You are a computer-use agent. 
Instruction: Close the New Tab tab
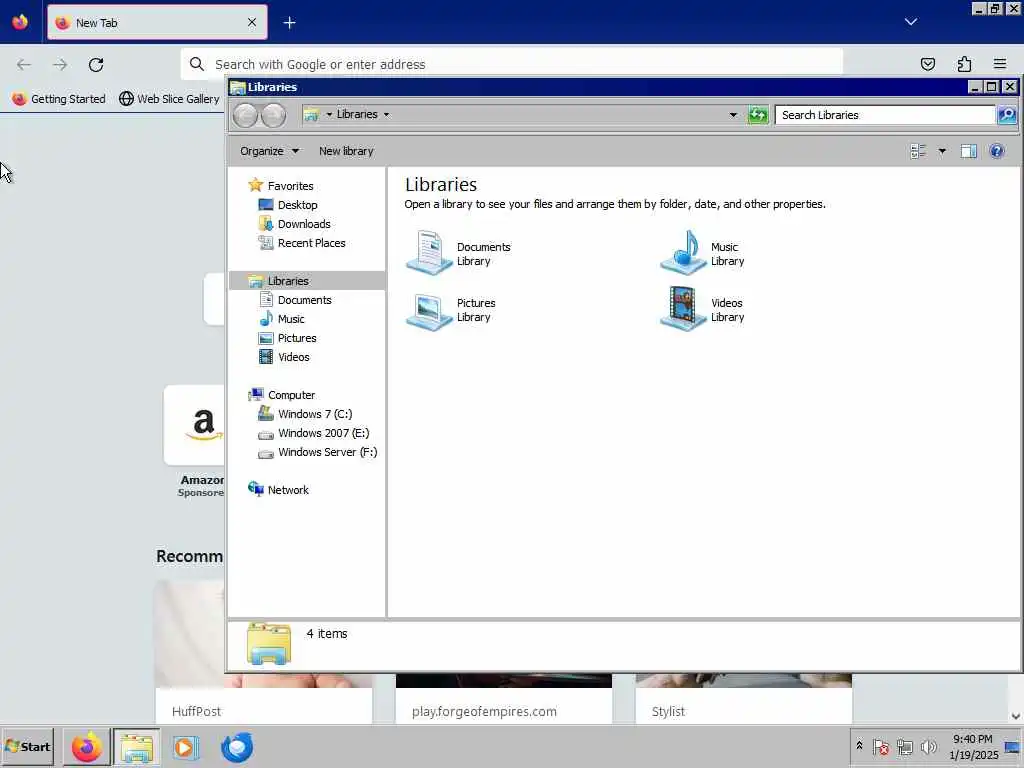tap(252, 23)
